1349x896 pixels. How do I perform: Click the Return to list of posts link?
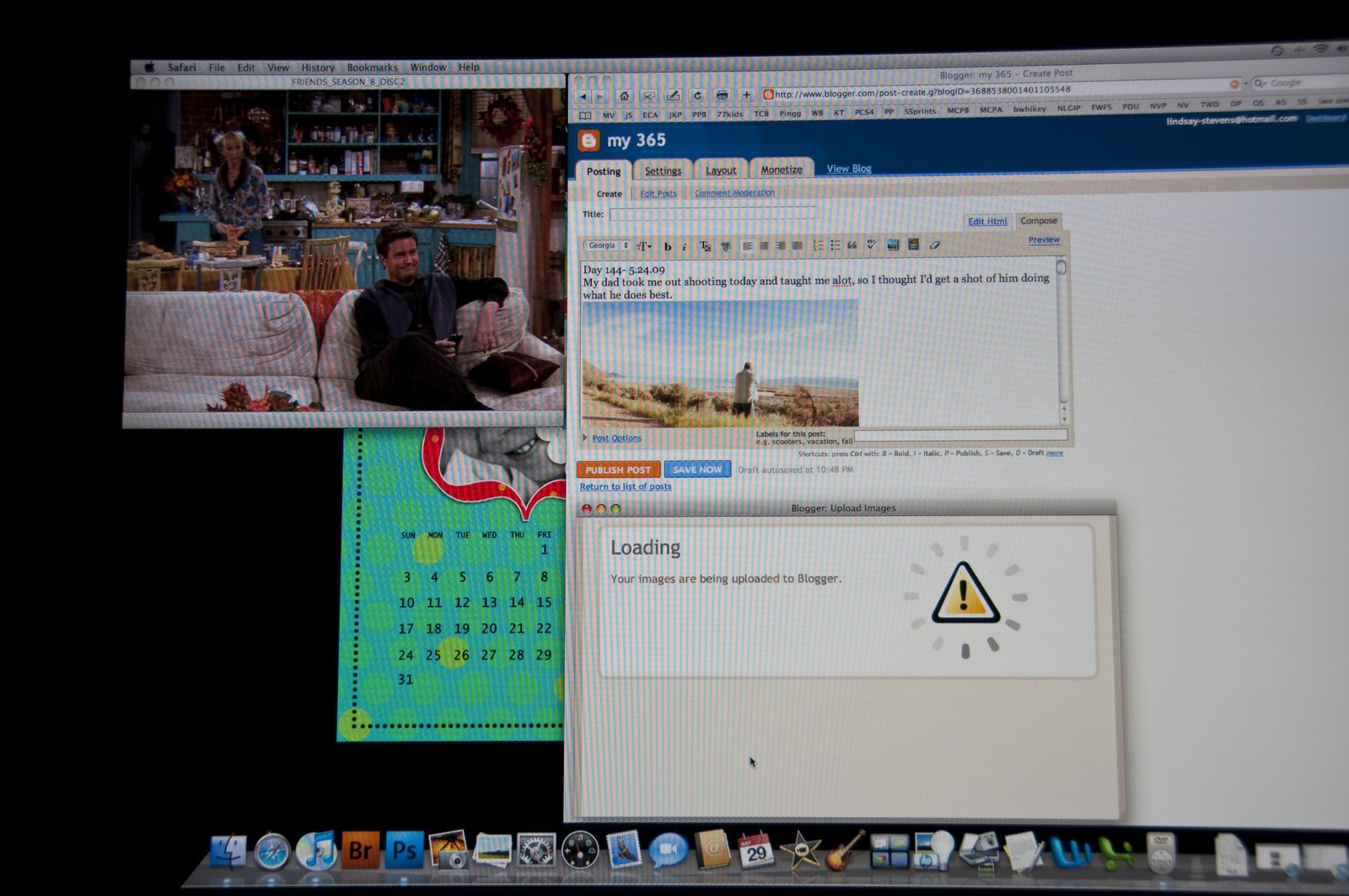626,487
